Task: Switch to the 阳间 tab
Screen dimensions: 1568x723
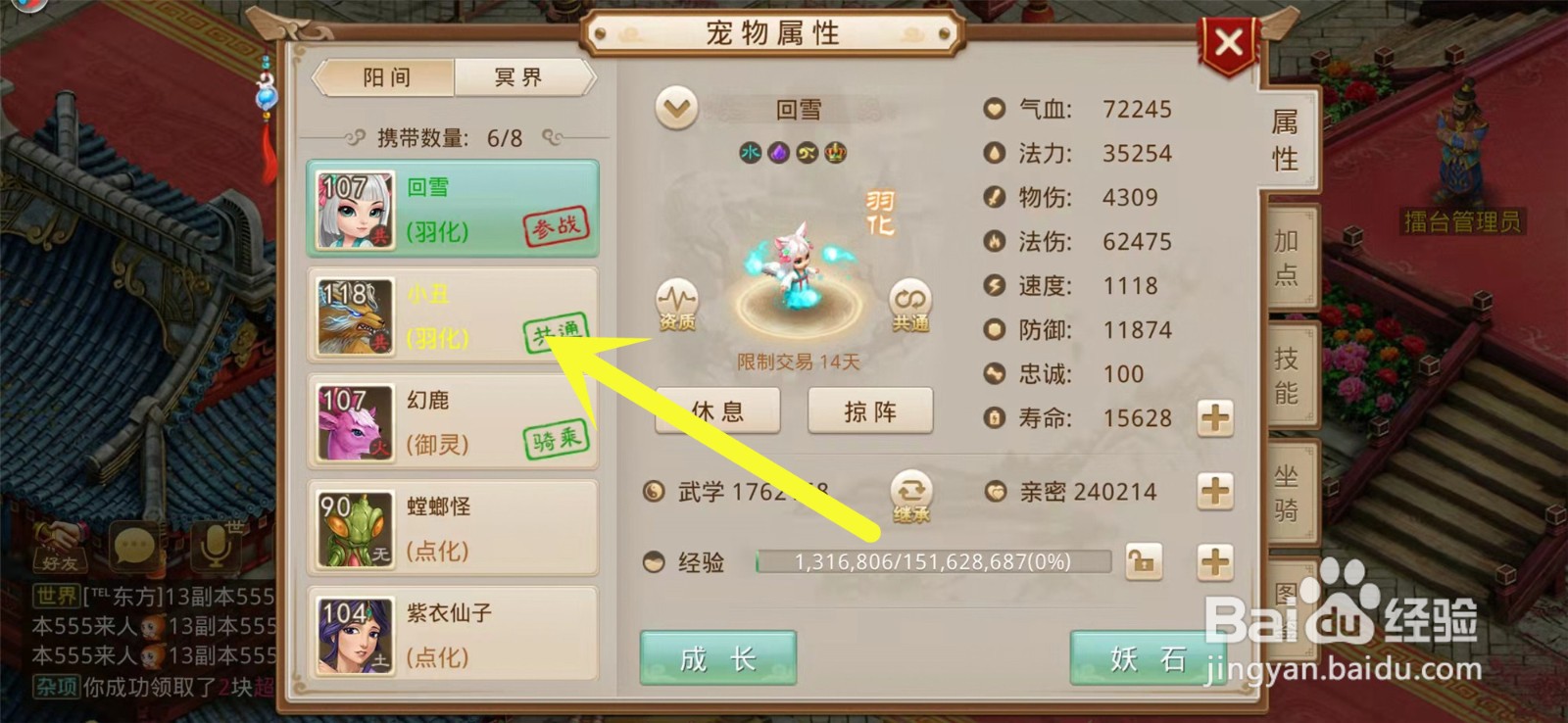Action: pos(385,77)
